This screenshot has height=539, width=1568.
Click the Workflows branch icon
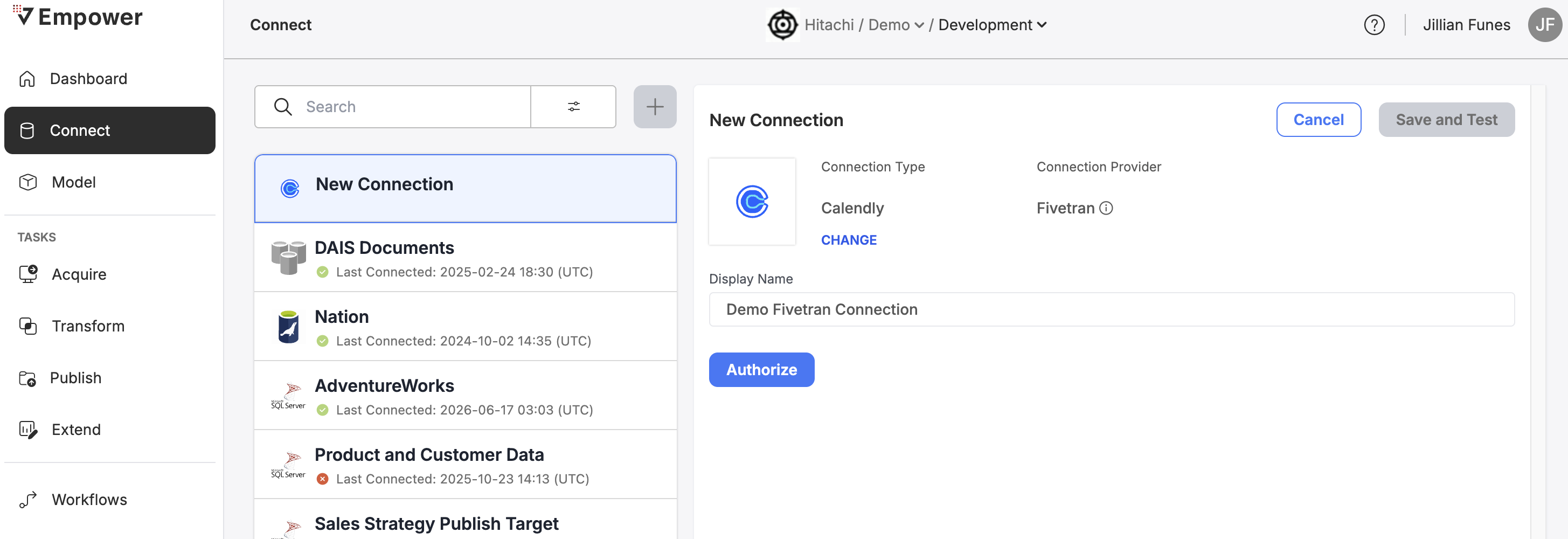pyautogui.click(x=28, y=500)
